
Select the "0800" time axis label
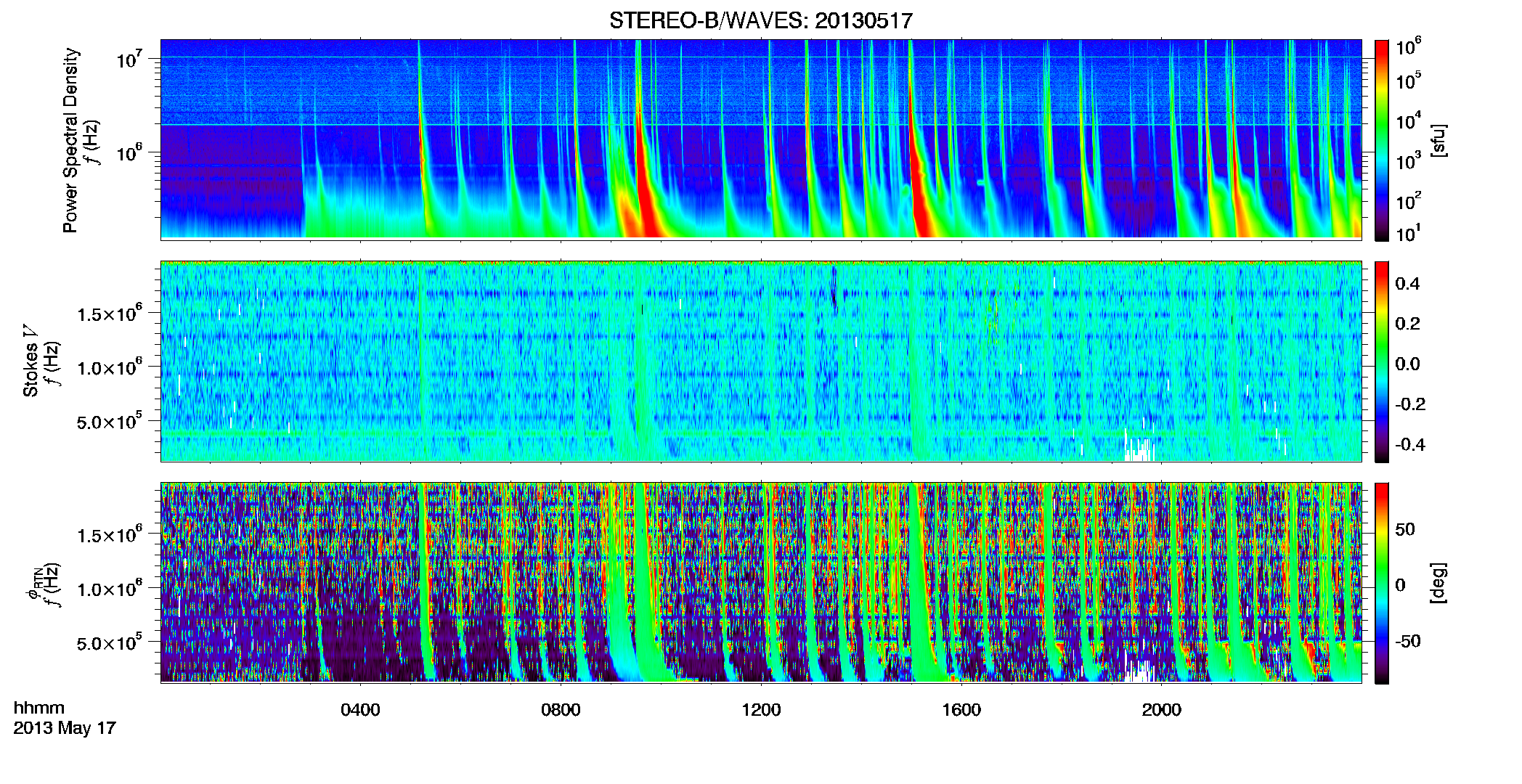561,710
